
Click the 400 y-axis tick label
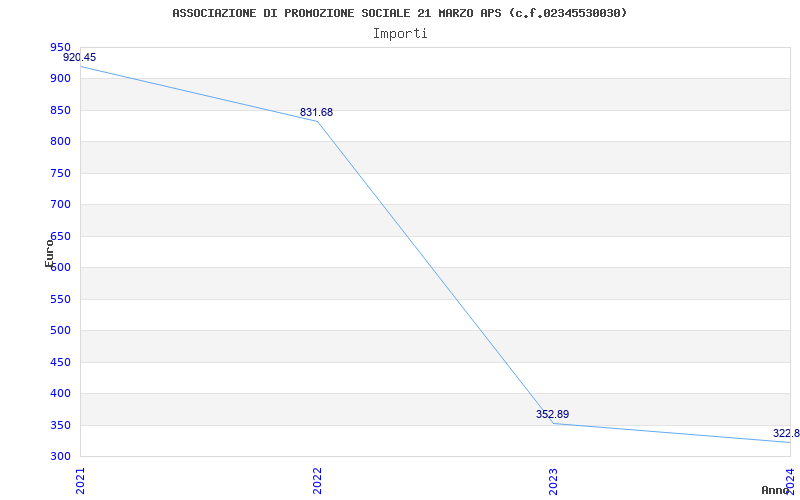60,394
